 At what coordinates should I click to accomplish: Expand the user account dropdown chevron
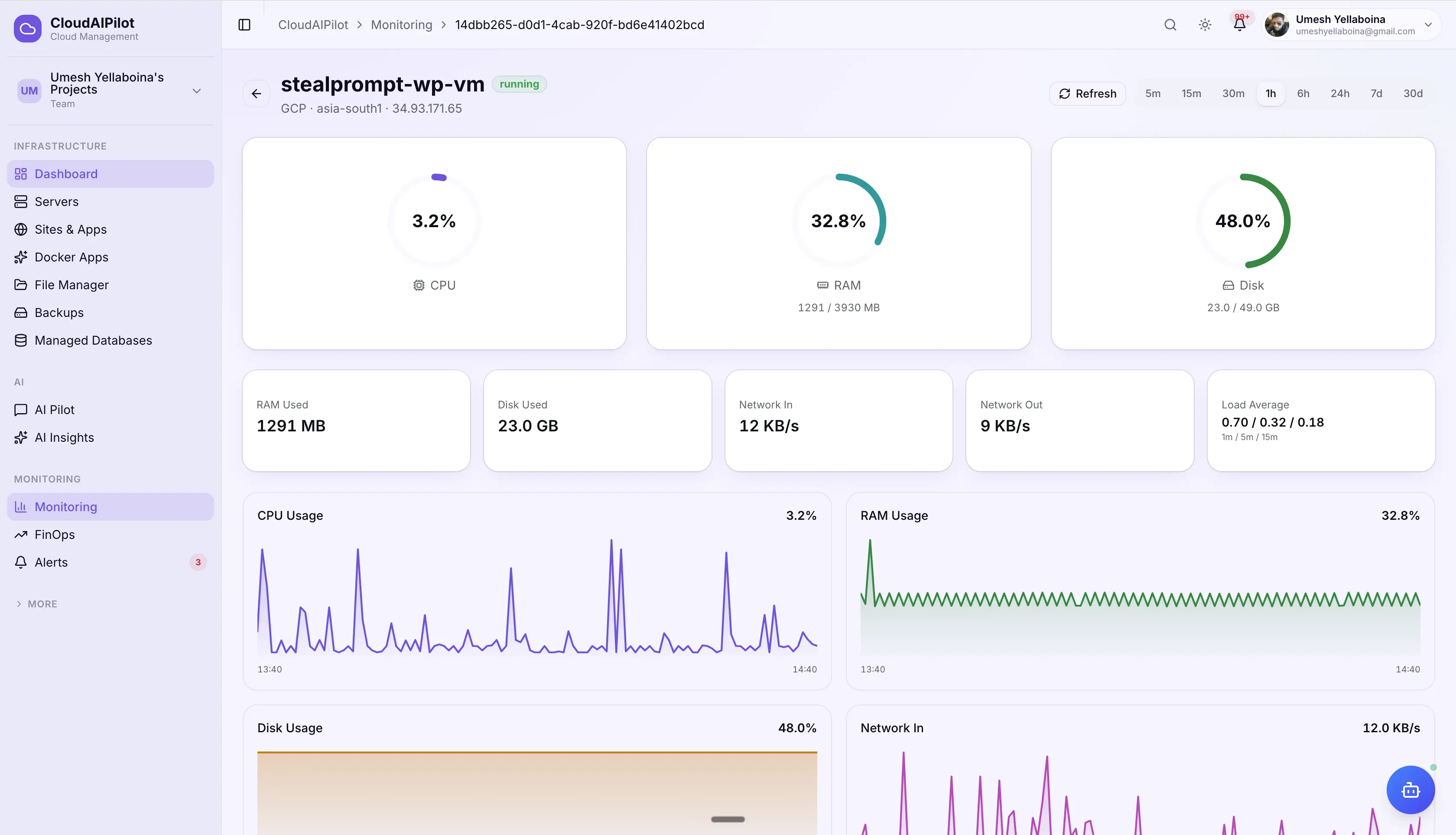(1428, 25)
